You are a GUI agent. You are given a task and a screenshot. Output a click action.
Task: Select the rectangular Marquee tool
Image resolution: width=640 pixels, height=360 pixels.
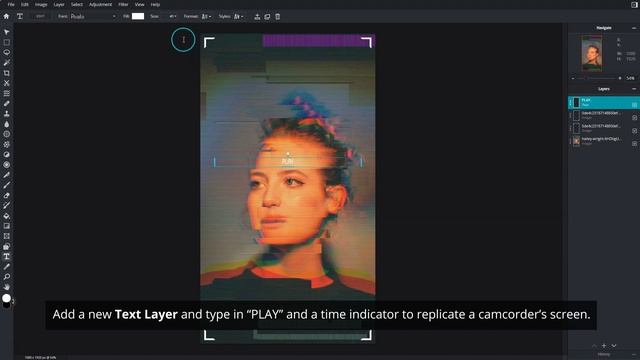tap(7, 42)
